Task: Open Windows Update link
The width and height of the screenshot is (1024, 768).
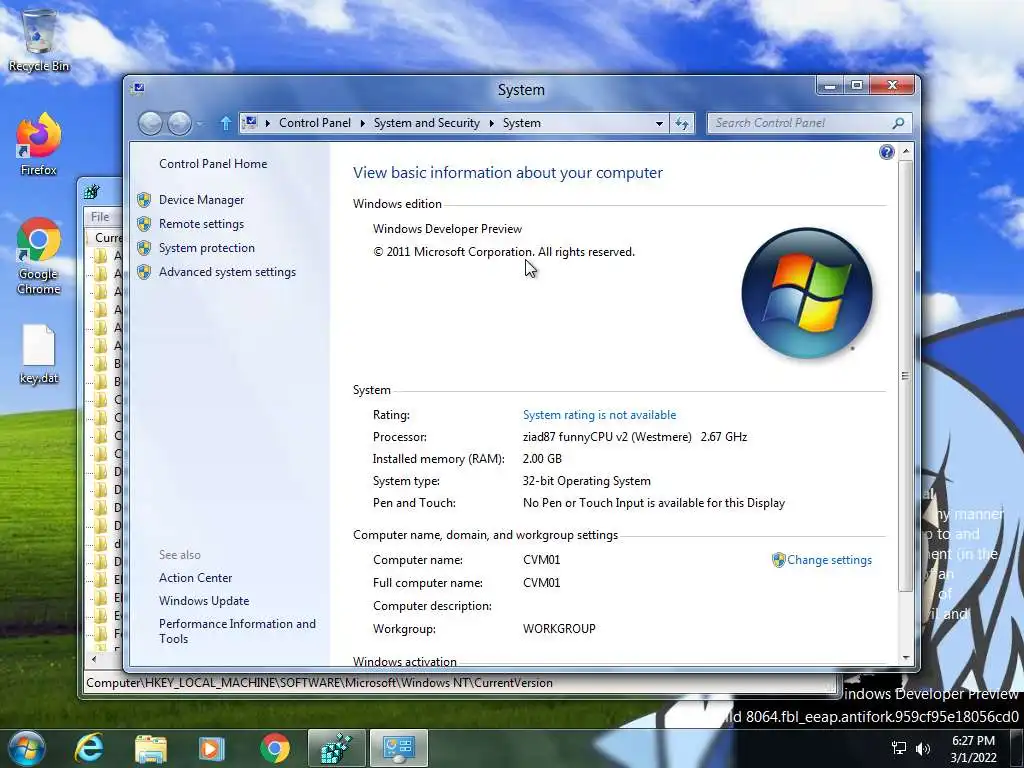Action: click(x=204, y=601)
